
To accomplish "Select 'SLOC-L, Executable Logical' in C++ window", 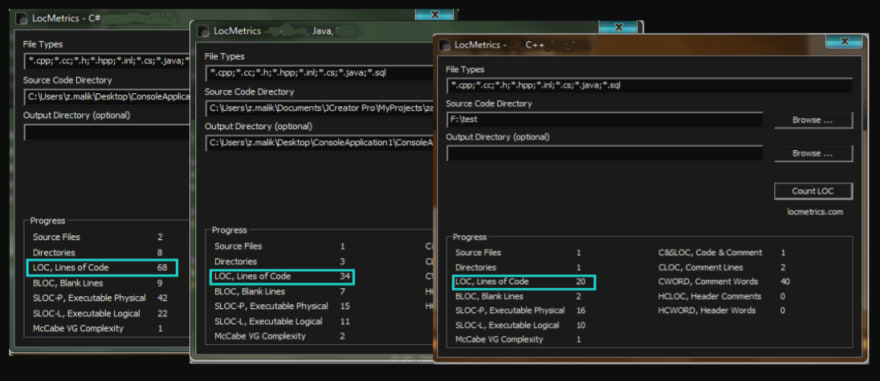I will pos(507,325).
